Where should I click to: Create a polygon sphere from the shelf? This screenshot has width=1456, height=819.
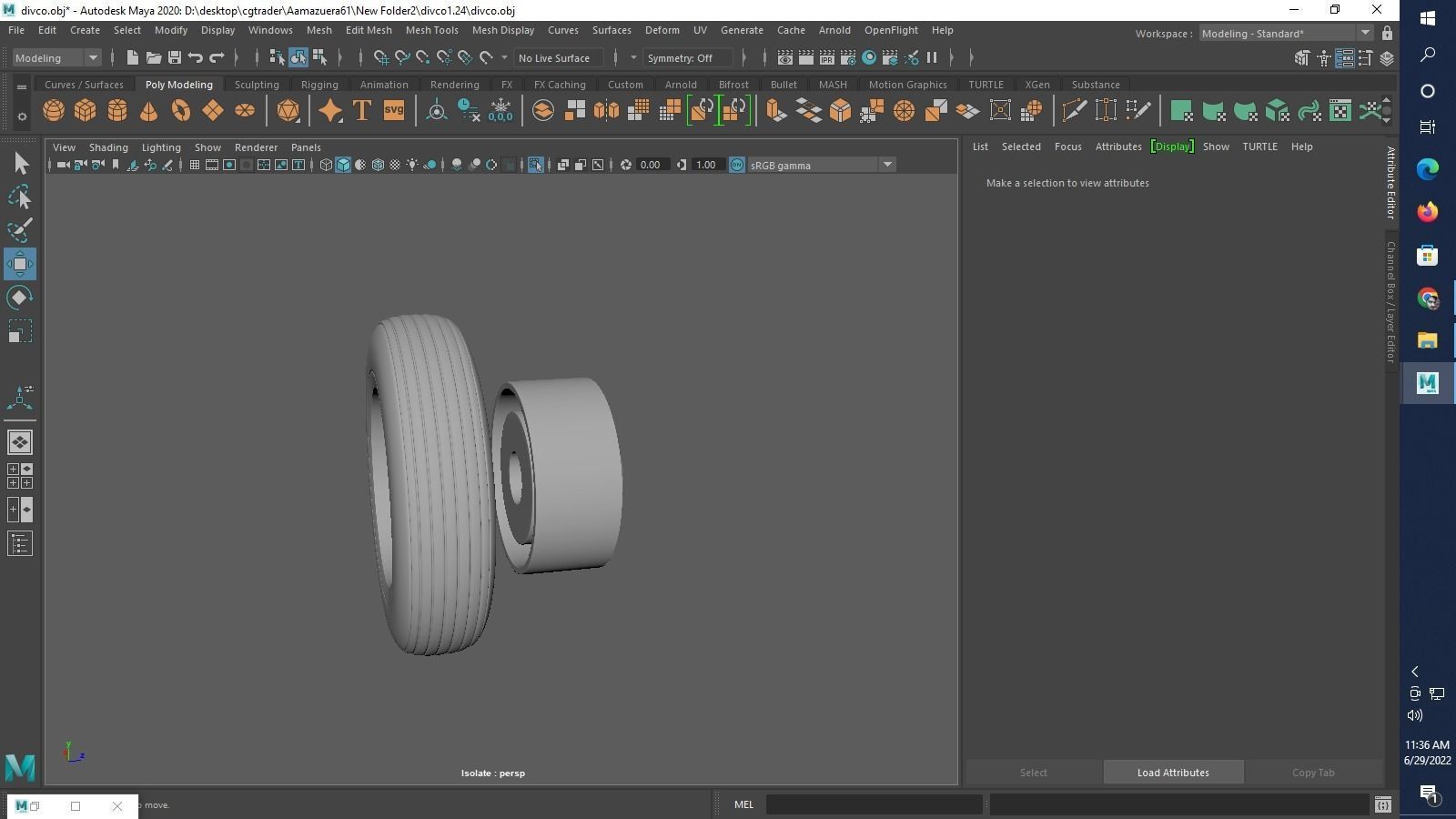[x=54, y=111]
